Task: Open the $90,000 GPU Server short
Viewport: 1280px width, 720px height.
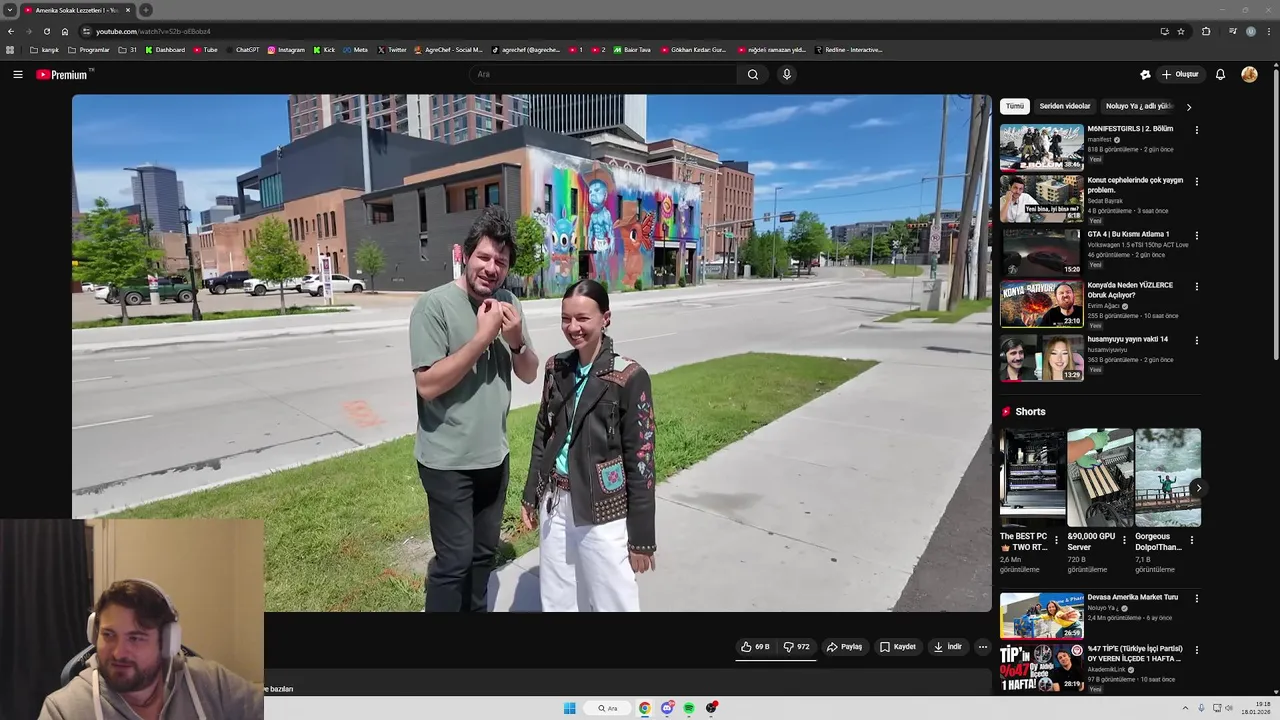Action: (1100, 477)
